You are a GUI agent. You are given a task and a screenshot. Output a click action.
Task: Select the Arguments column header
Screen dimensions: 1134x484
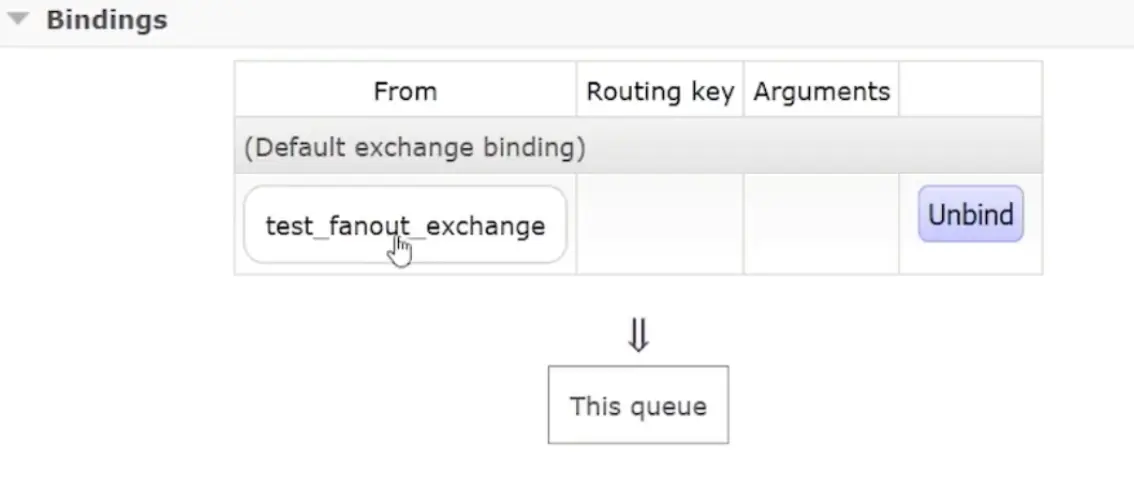822,91
